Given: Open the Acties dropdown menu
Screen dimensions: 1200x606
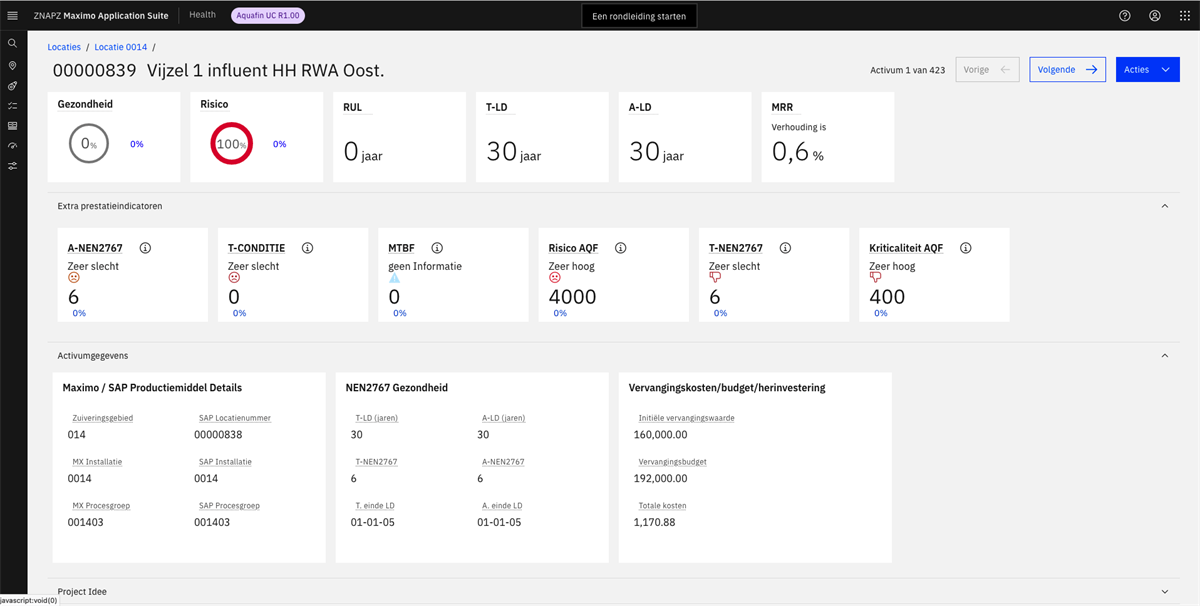Looking at the screenshot, I should tap(1148, 70).
